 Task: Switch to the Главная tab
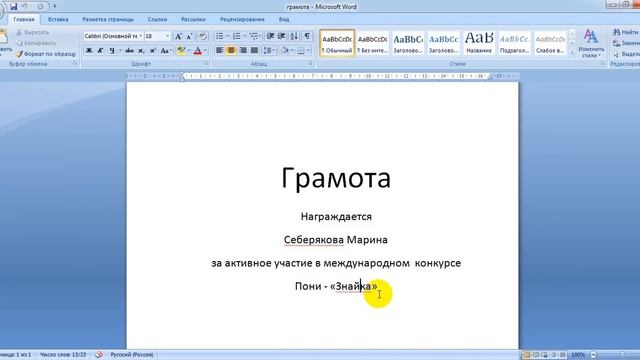coord(24,20)
